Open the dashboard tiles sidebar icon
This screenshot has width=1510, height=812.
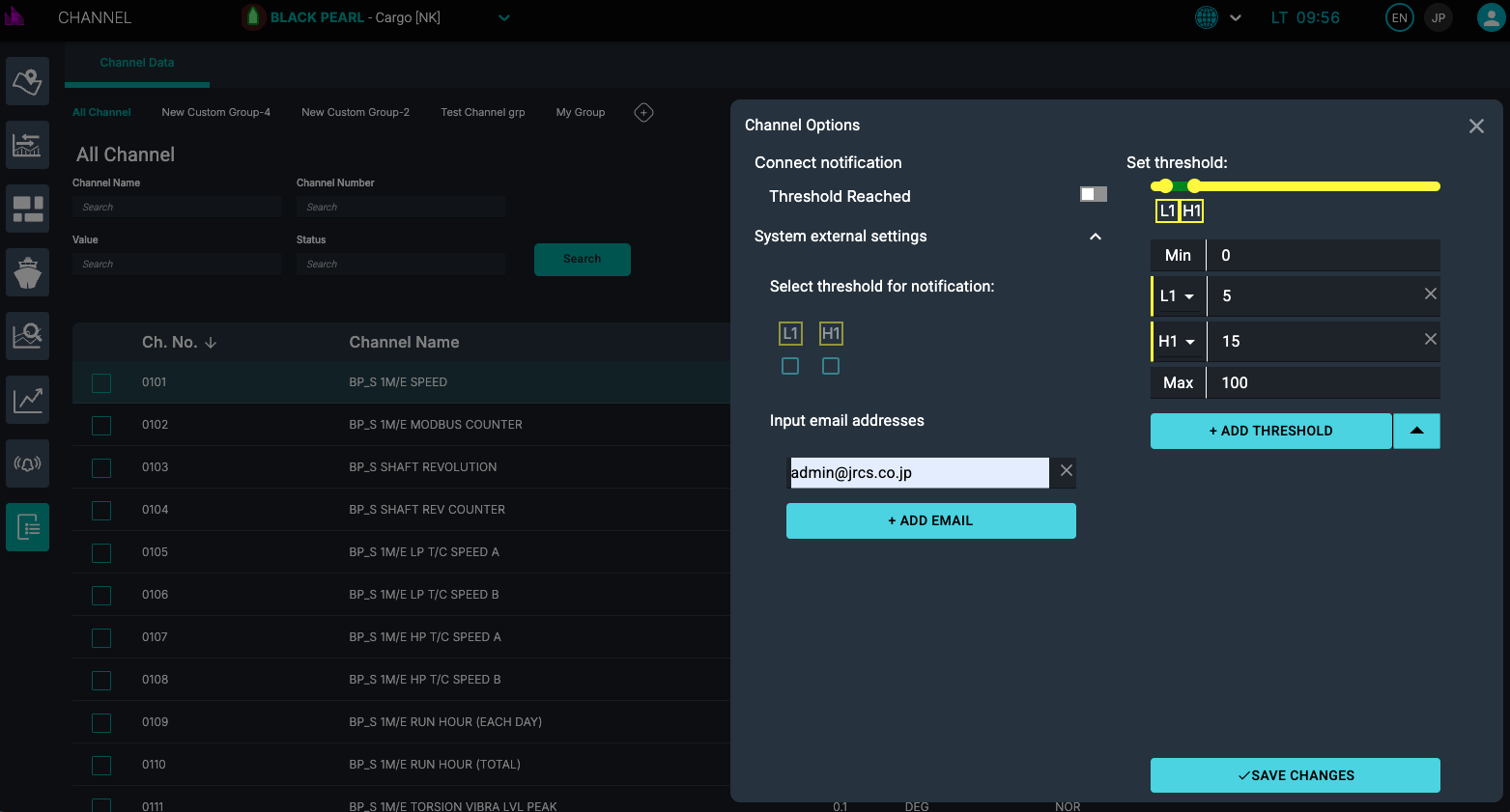click(27, 209)
